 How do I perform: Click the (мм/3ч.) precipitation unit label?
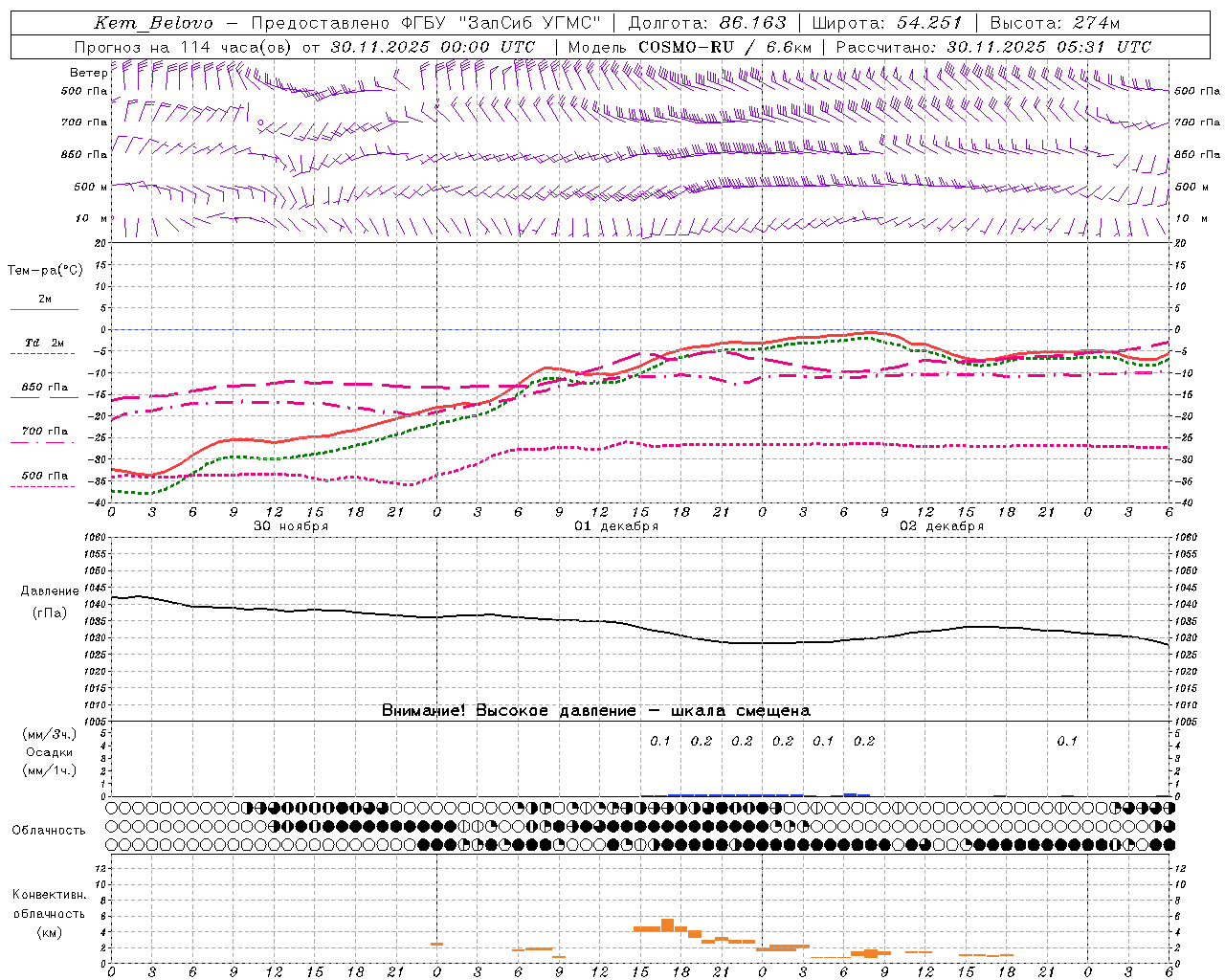tap(50, 734)
